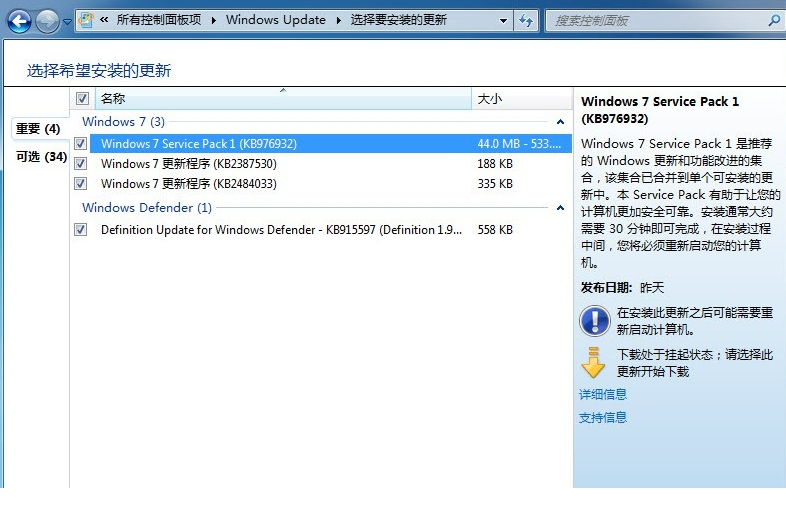Image resolution: width=786 pixels, height=507 pixels.
Task: Click the yellow download pending arrow icon
Action: (594, 362)
